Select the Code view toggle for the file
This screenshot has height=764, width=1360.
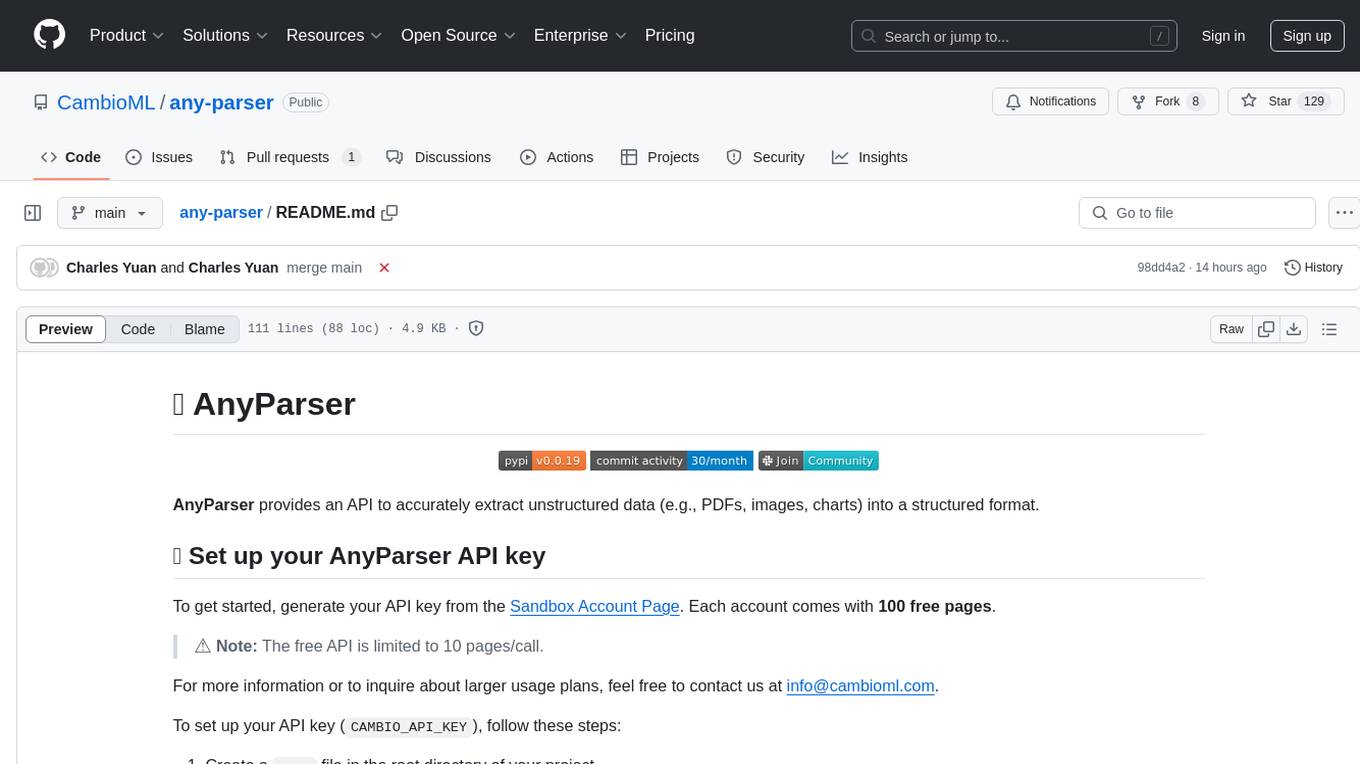[x=138, y=329]
